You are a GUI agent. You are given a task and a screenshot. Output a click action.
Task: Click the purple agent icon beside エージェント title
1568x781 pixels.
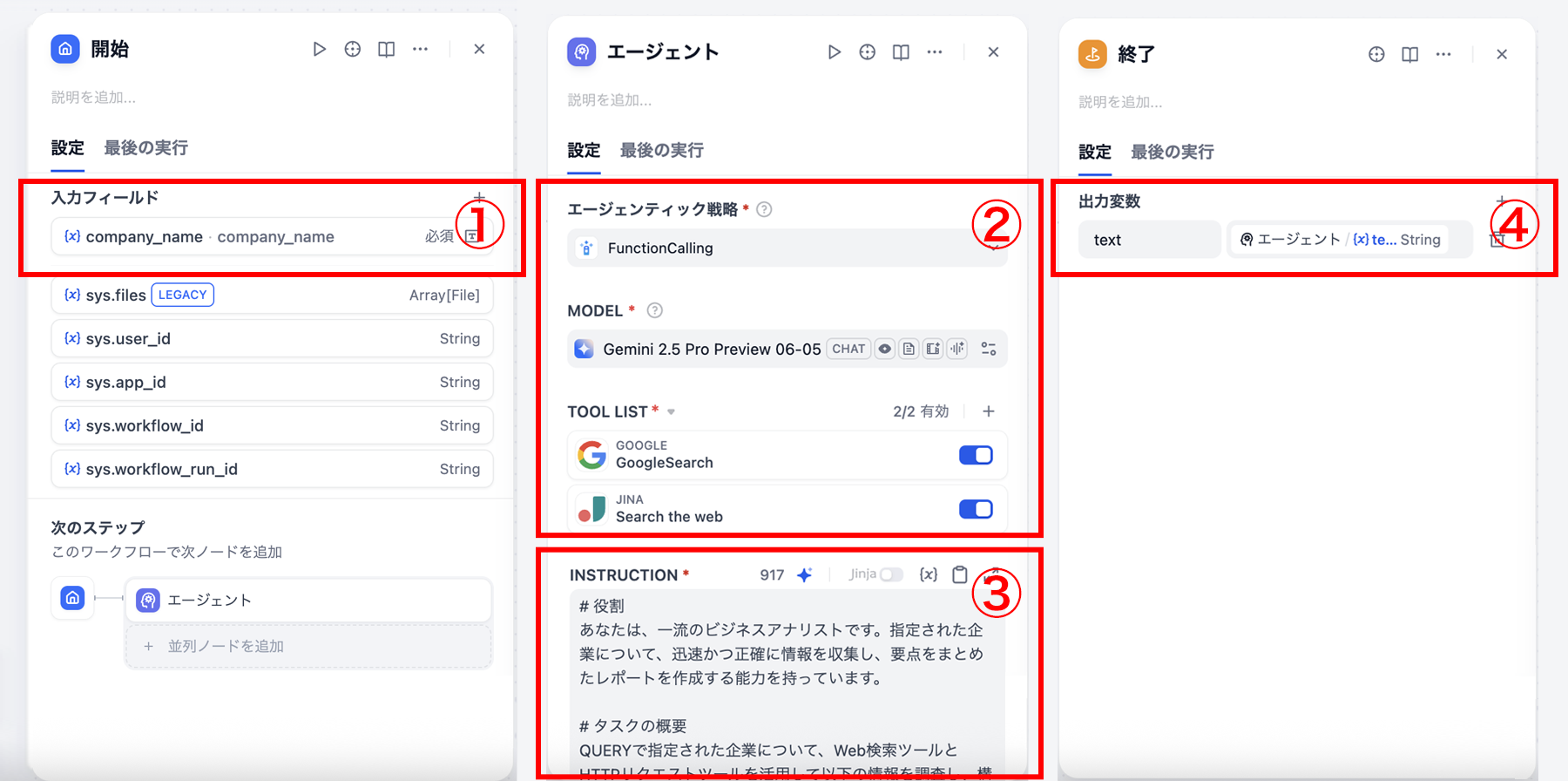tap(582, 52)
